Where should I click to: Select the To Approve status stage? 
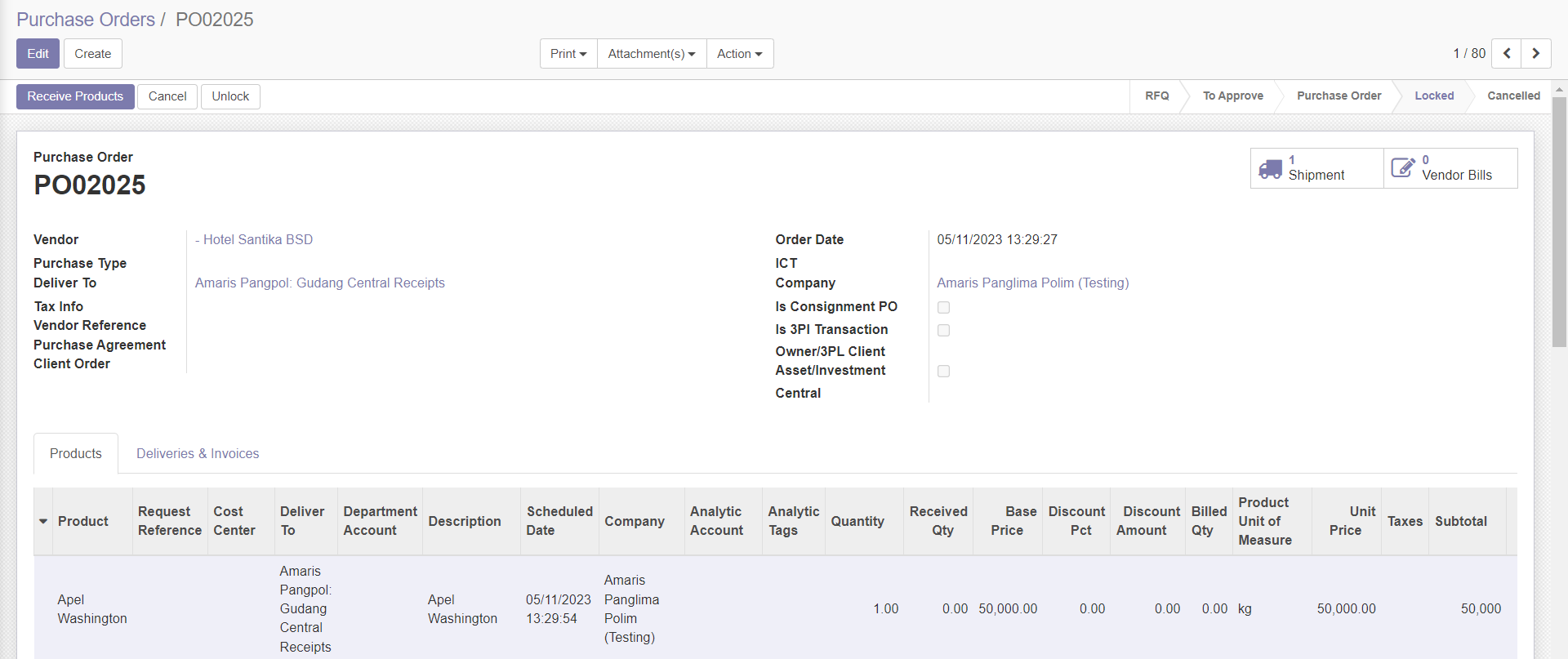1232,96
